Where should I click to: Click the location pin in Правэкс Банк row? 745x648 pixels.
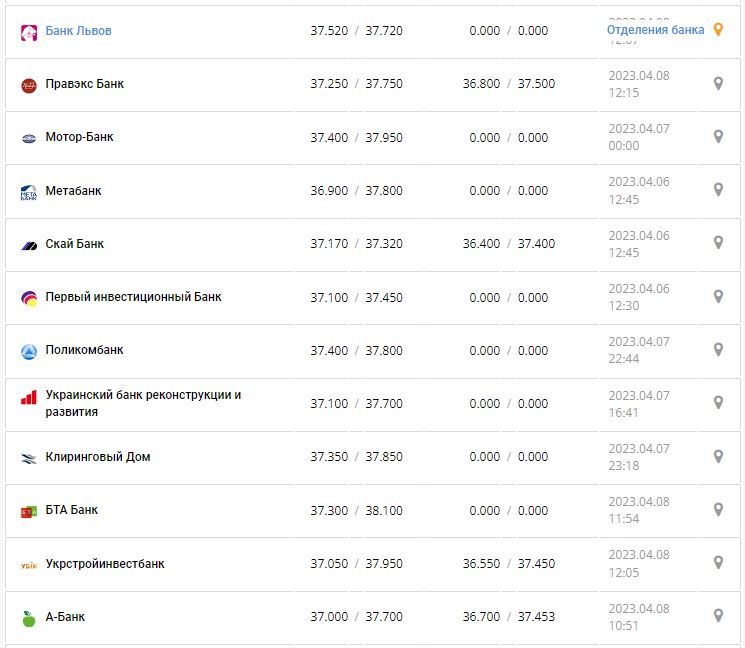pos(717,84)
